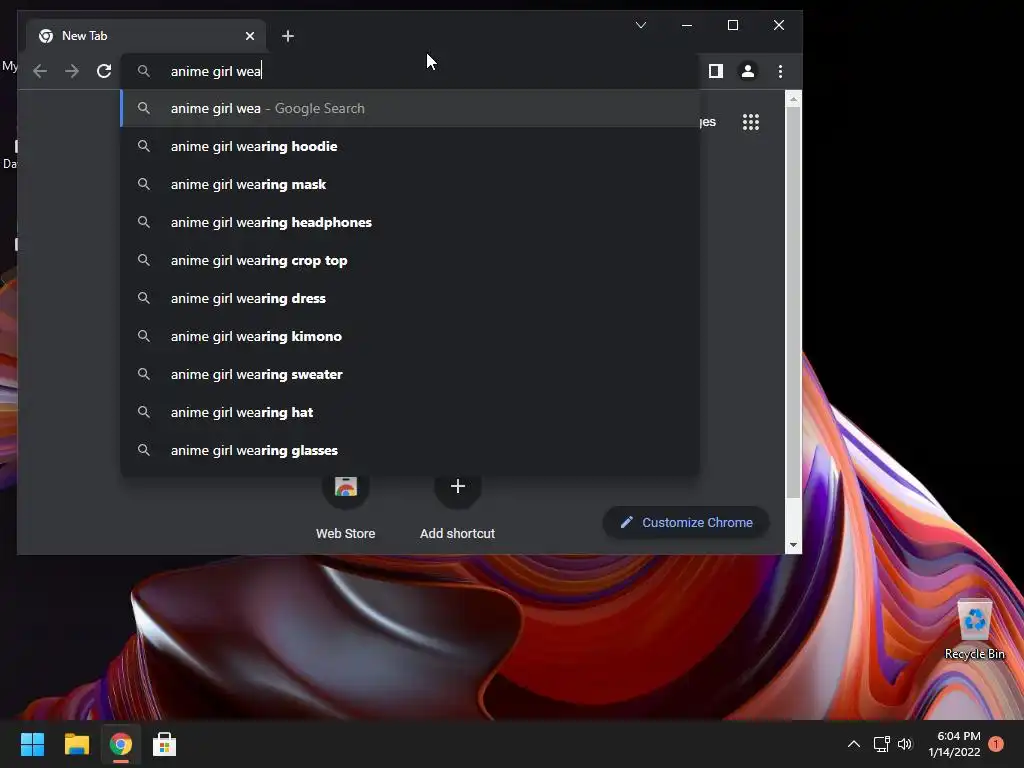This screenshot has height=768, width=1024.
Task: Open the clock showing 6:04 PM
Action: 955,744
